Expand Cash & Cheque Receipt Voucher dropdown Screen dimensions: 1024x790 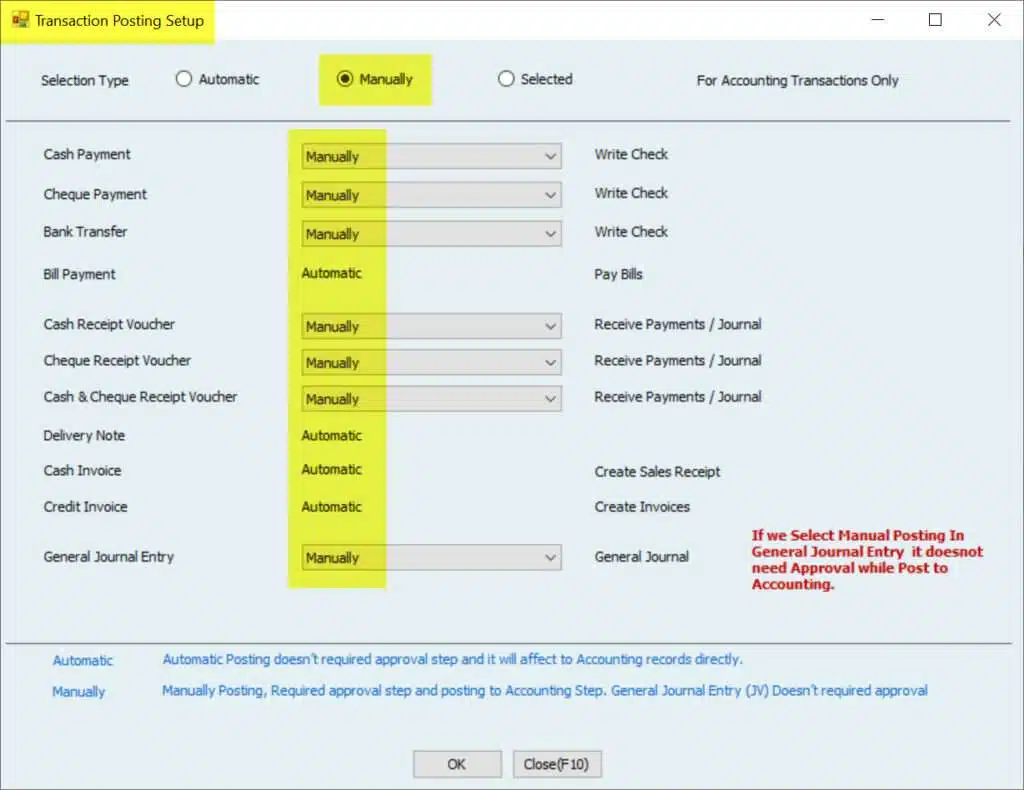coord(431,398)
